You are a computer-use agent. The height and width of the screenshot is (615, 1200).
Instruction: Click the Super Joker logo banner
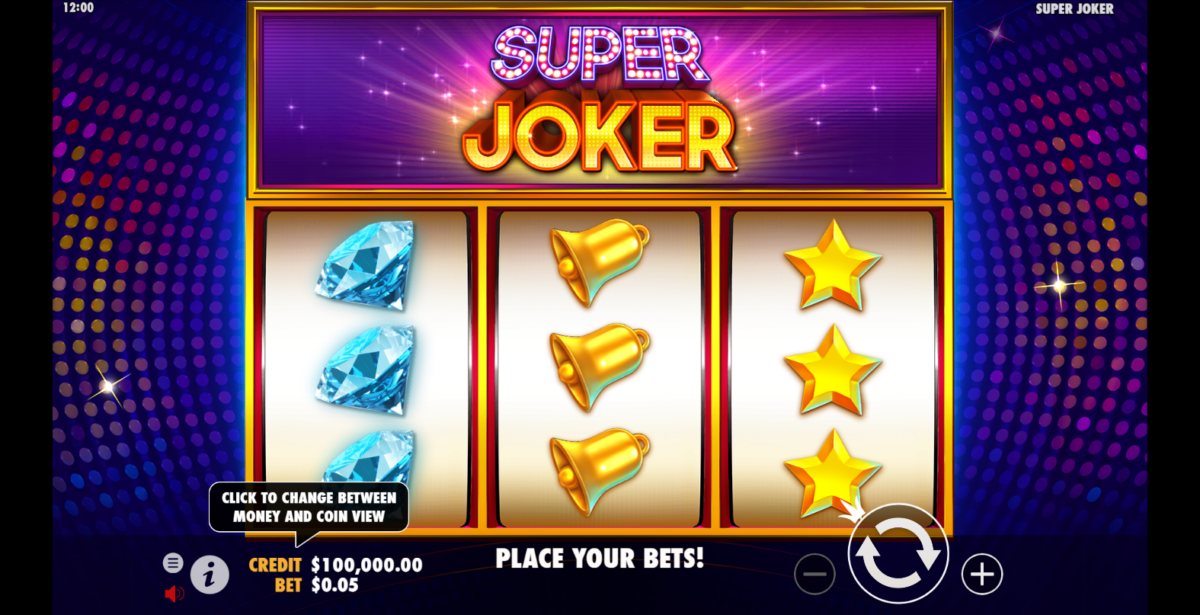coord(599,99)
